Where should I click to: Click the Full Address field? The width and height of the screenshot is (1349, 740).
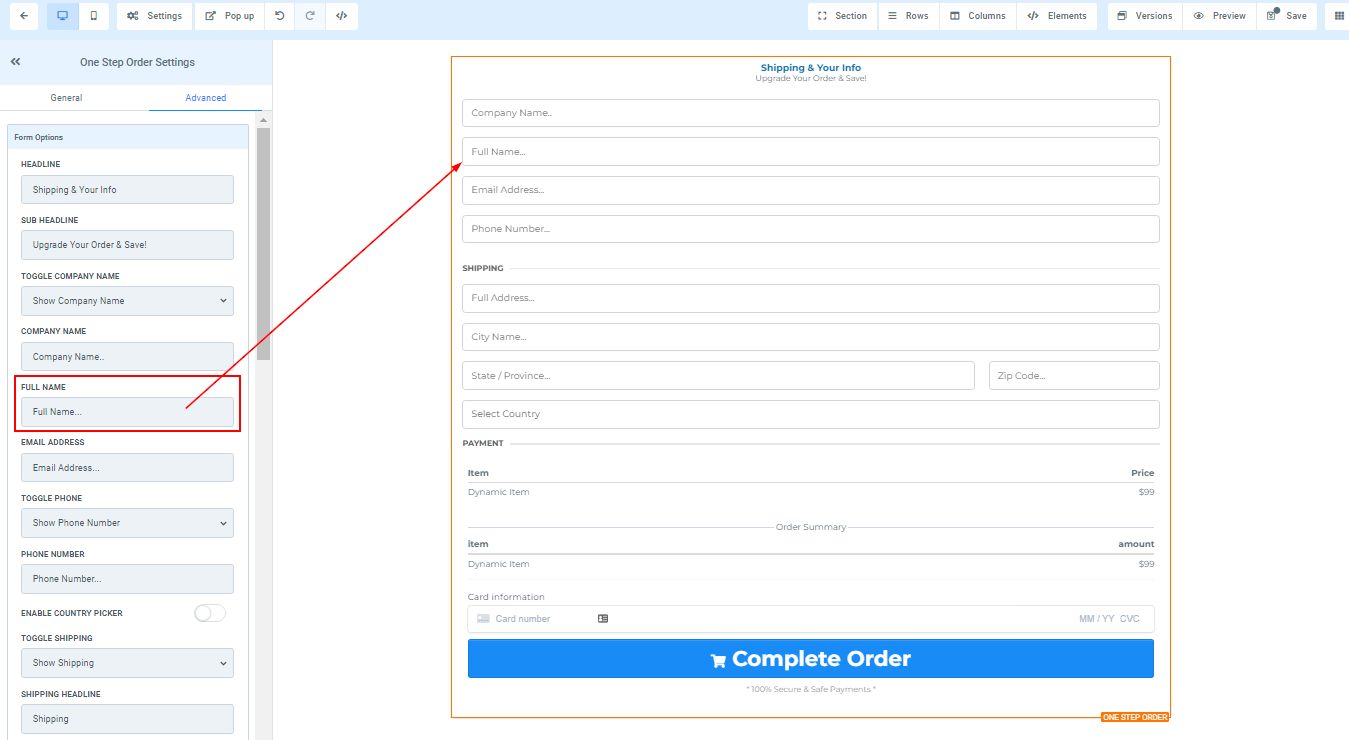(x=811, y=298)
